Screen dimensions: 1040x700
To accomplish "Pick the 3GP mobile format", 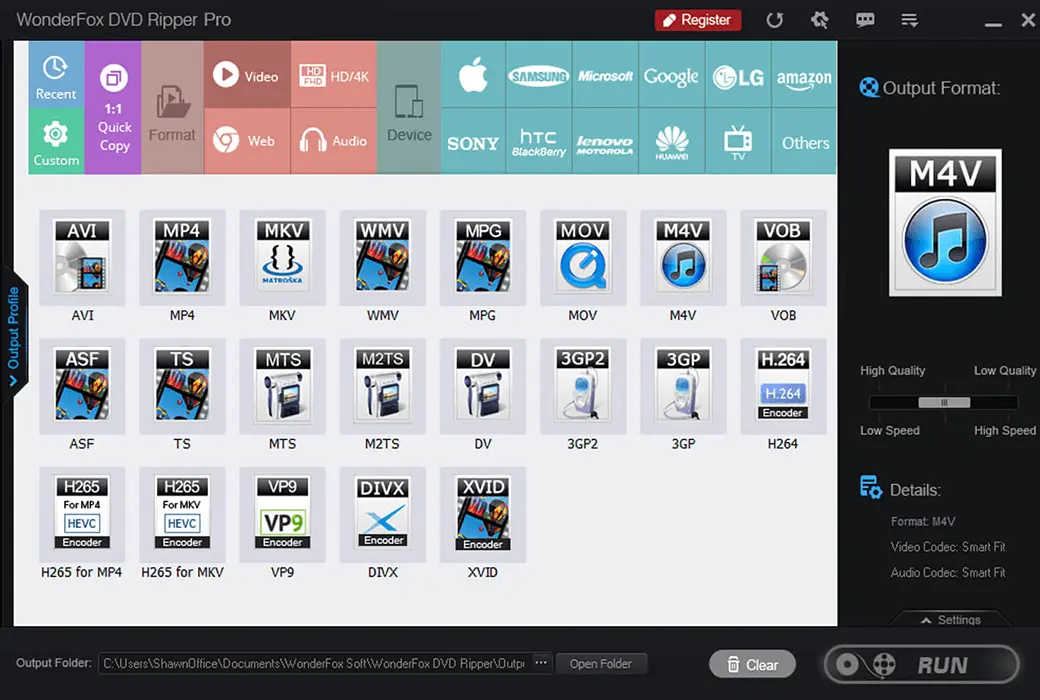I will 683,386.
